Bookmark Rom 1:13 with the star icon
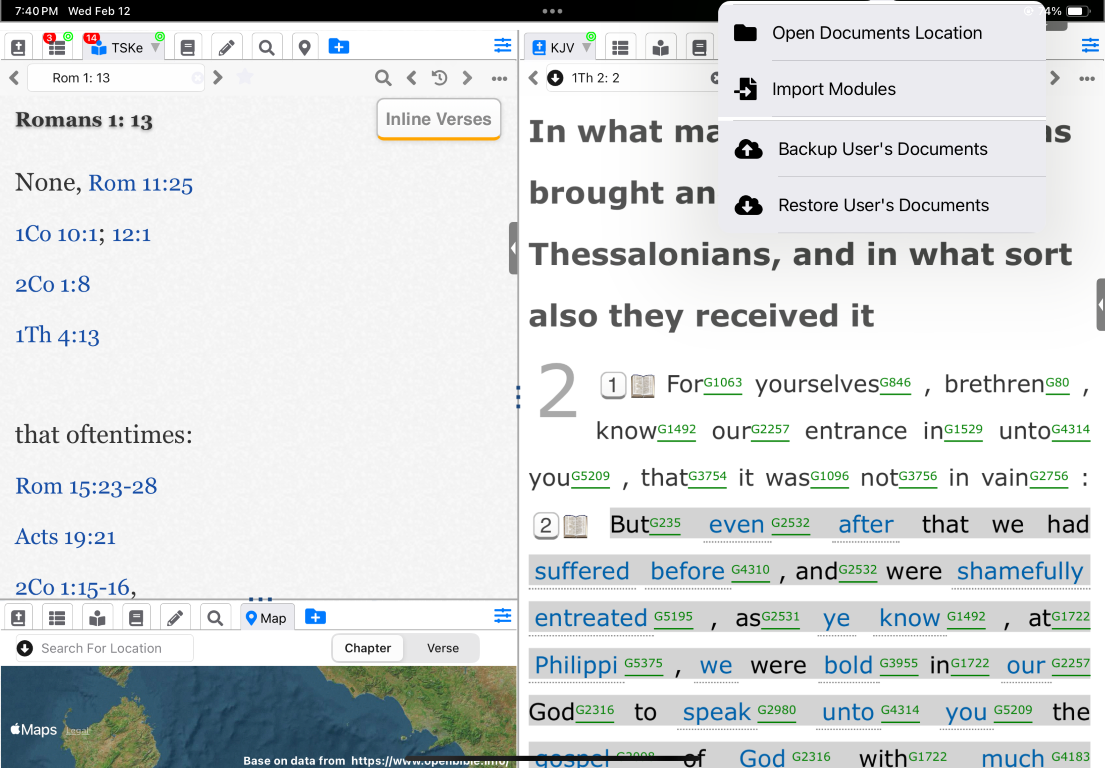This screenshot has height=768, width=1105. click(245, 78)
